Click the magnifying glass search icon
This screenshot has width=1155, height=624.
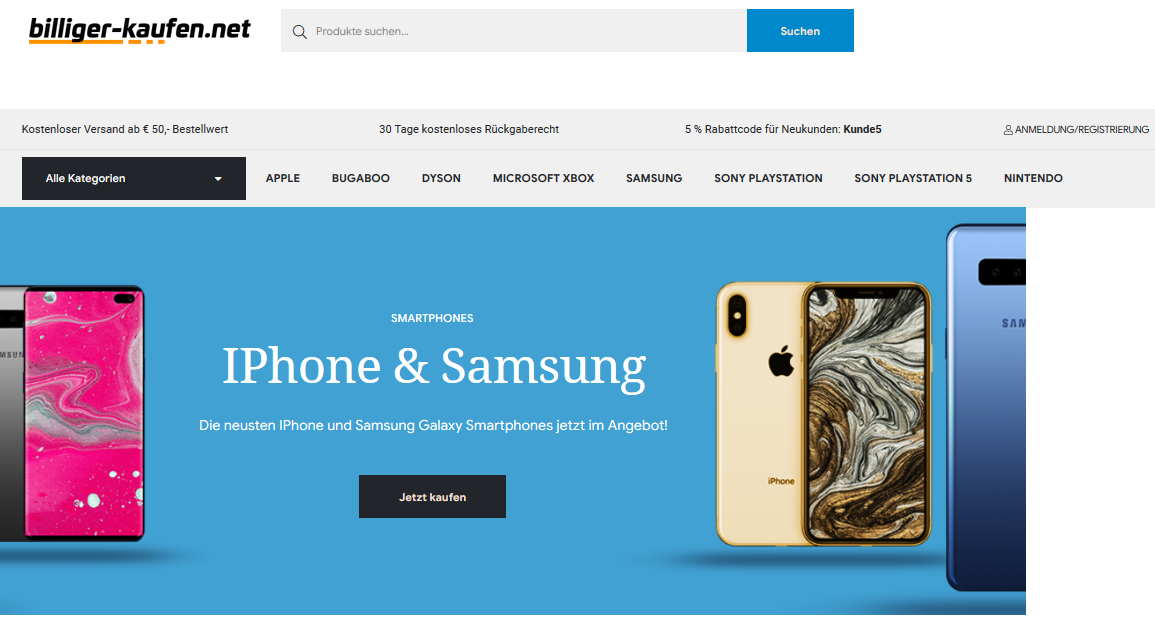tap(299, 32)
